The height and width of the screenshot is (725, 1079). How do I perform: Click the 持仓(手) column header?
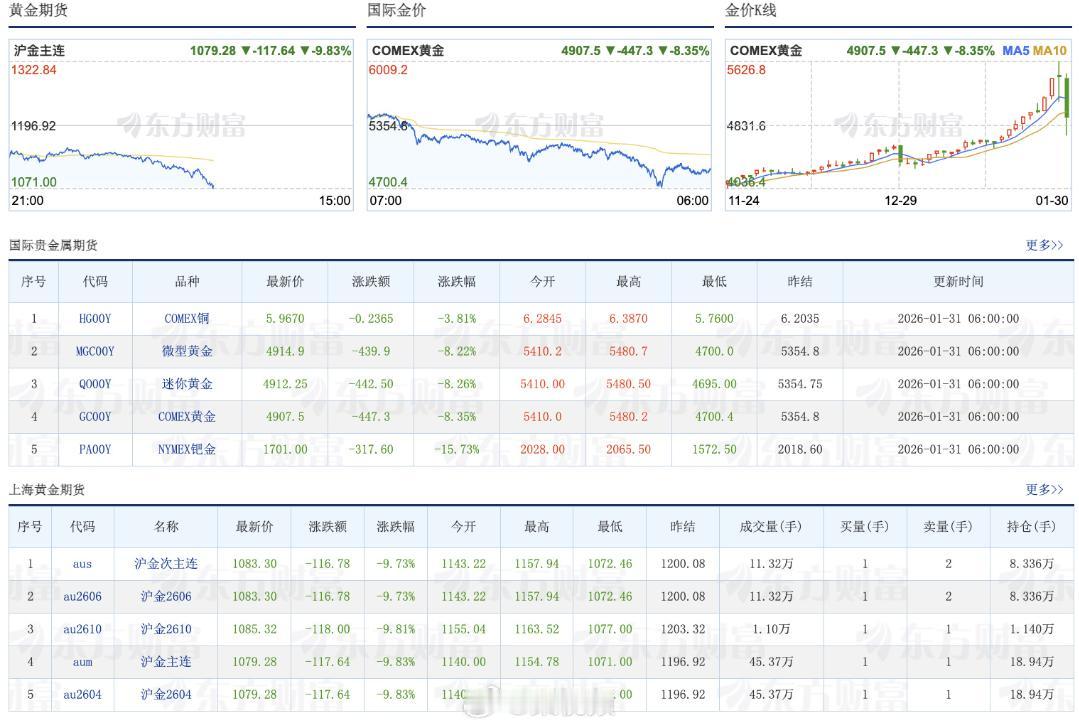tap(1031, 526)
